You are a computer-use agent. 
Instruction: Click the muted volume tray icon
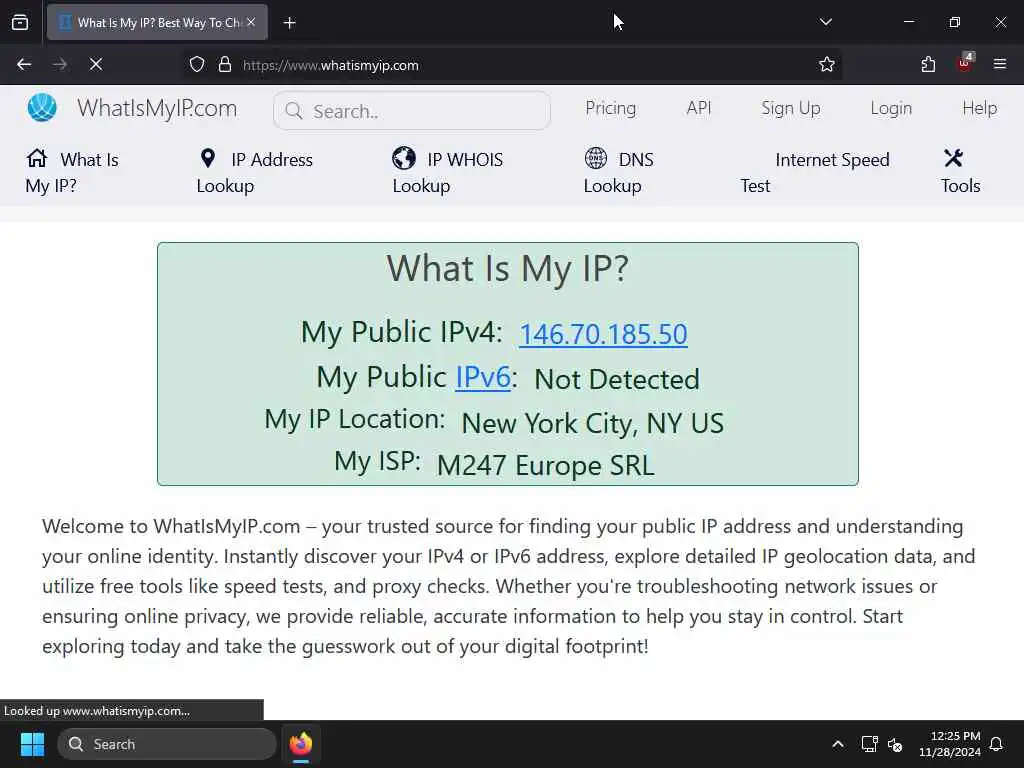tap(895, 744)
